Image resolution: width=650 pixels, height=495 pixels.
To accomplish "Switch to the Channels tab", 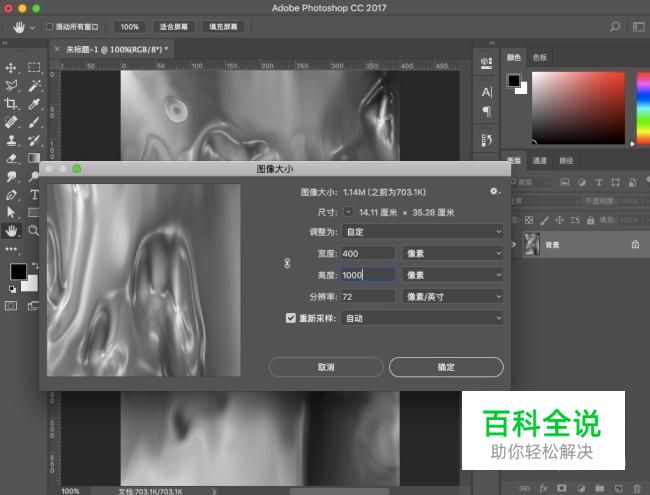I will (539, 160).
